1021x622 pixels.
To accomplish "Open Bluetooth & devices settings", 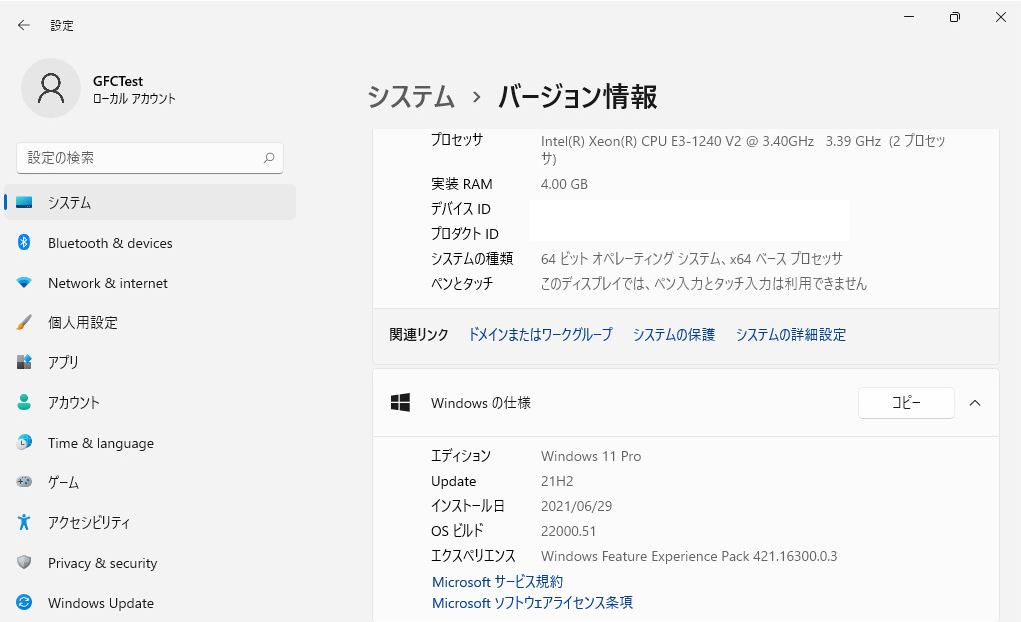I will (150, 243).
